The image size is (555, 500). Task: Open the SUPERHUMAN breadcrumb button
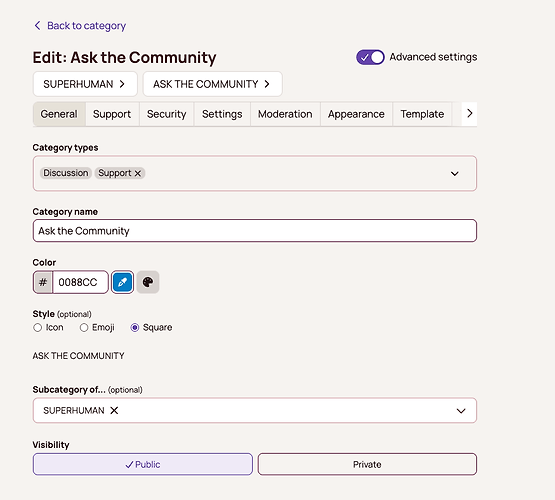point(85,84)
